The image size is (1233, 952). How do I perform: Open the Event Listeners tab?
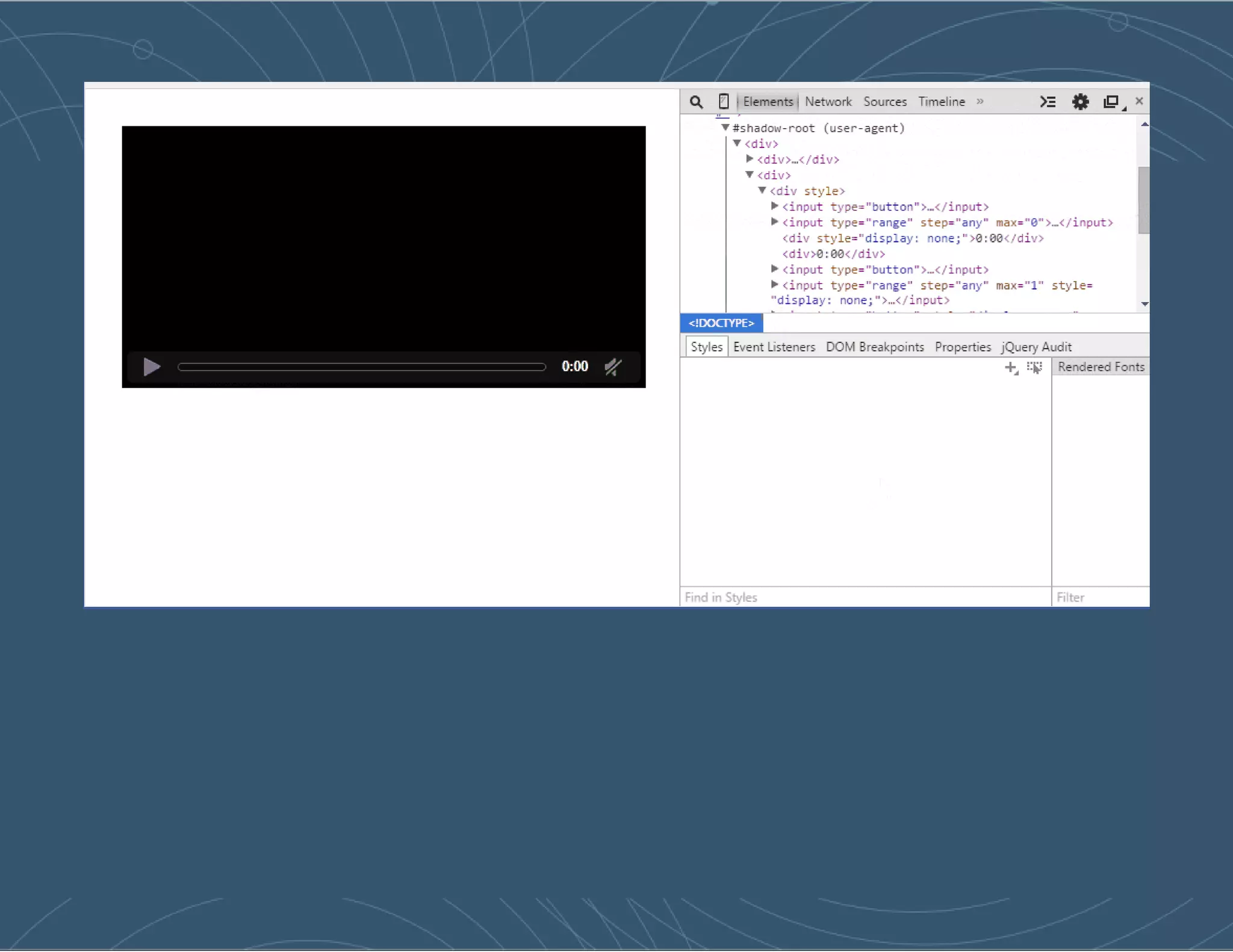click(774, 347)
